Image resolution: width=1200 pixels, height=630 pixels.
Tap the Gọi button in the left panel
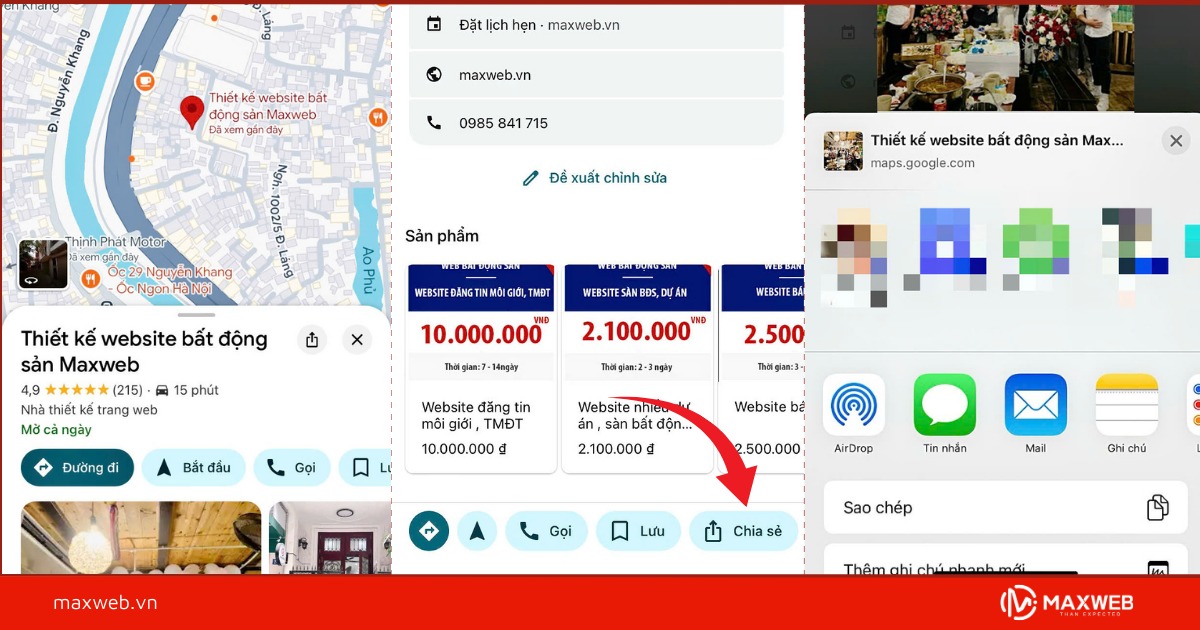[x=291, y=467]
